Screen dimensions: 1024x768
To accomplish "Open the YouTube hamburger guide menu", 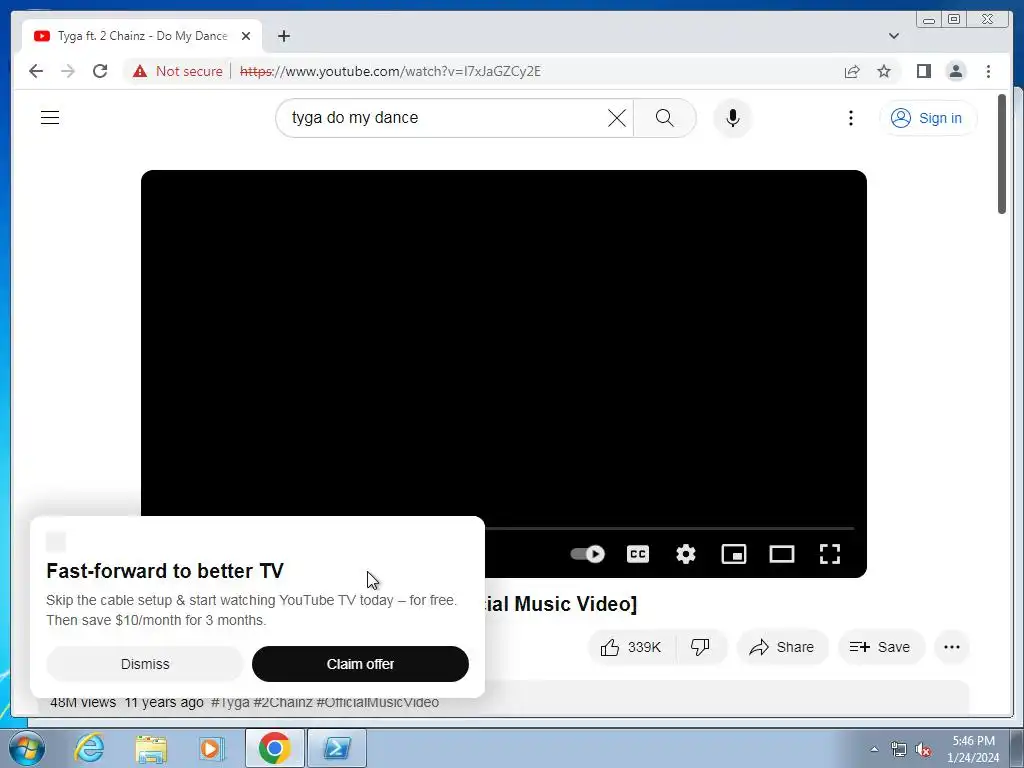I will (50, 118).
